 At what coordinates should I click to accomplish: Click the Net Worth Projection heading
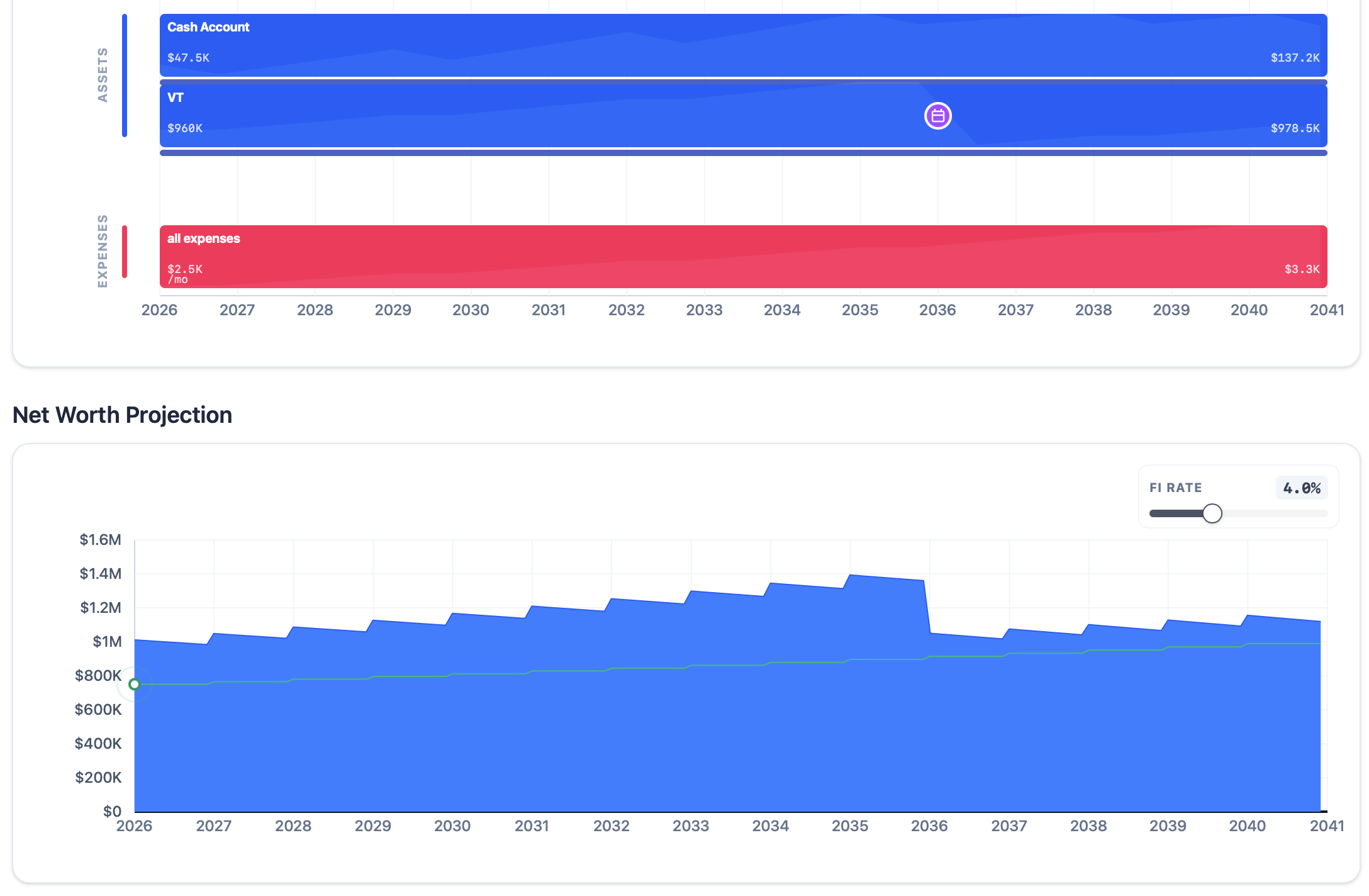click(122, 415)
